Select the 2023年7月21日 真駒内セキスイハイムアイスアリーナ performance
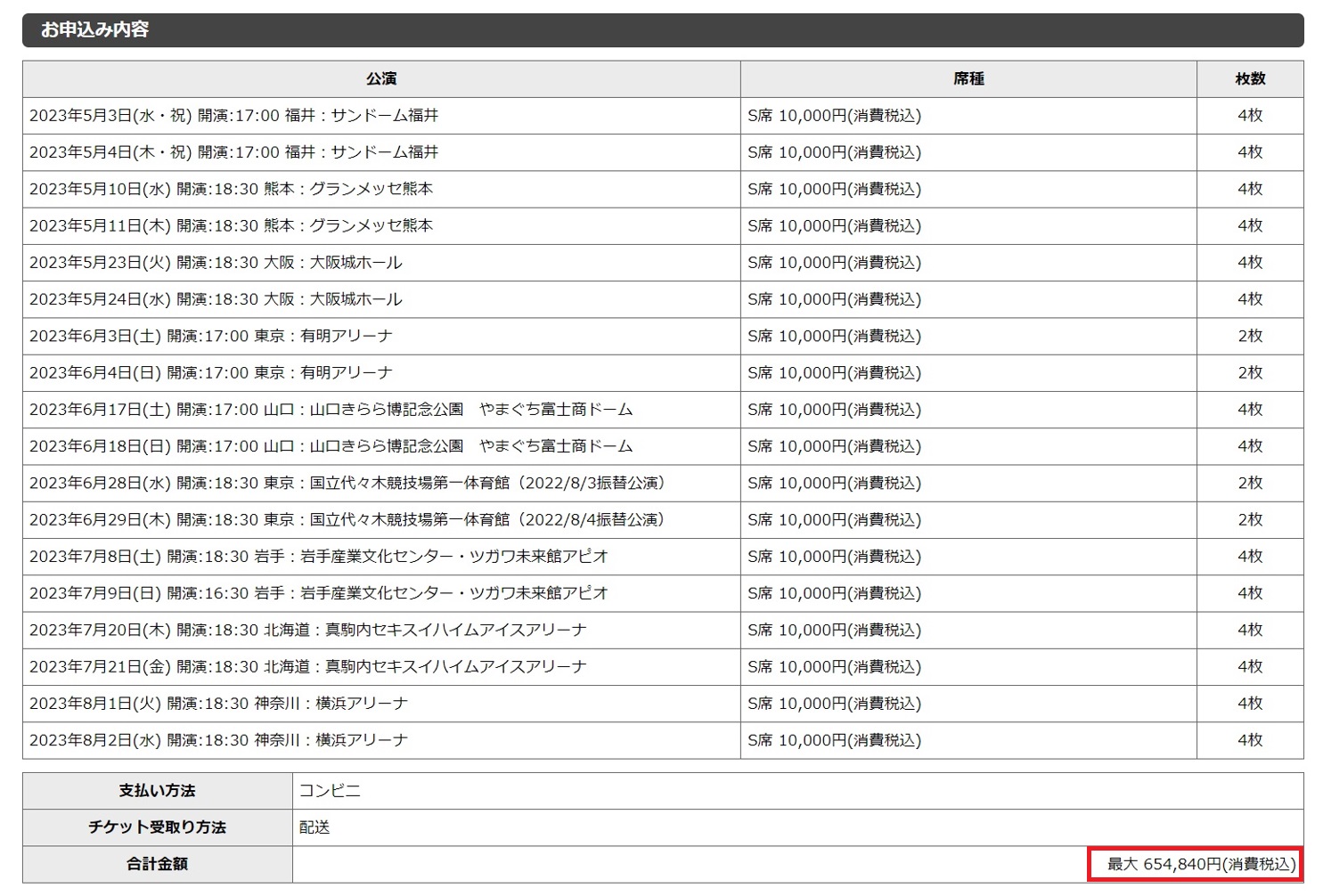This screenshot has width=1323, height=896. [308, 666]
